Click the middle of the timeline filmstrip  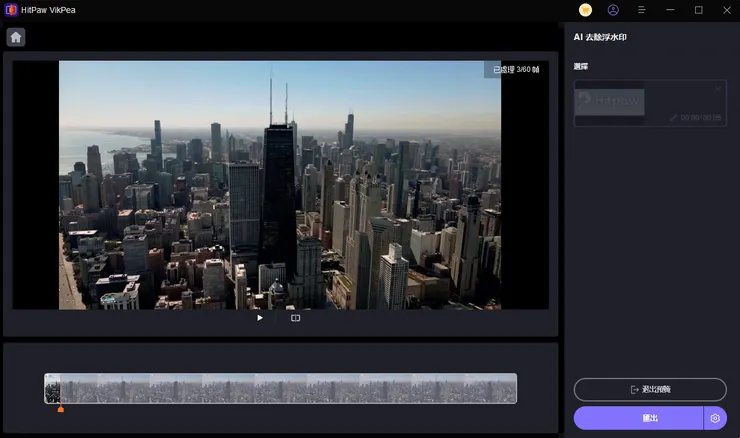click(280, 388)
